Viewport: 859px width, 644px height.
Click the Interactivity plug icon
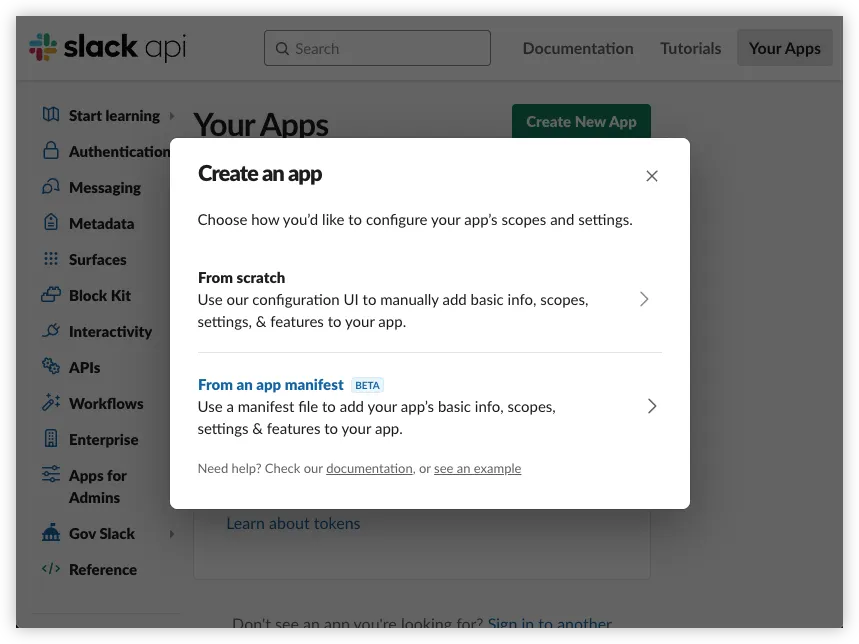click(x=51, y=330)
